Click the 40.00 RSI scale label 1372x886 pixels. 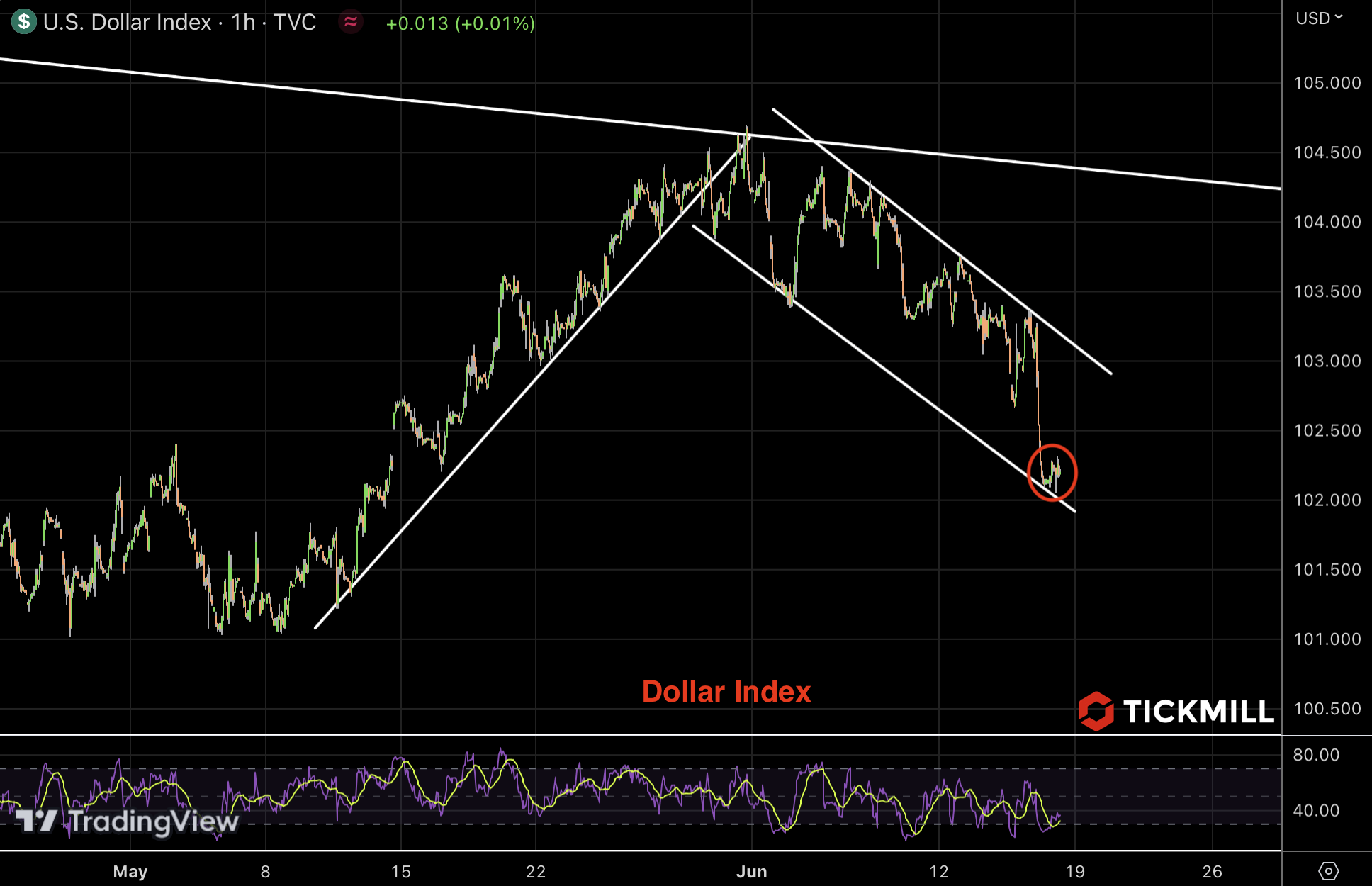click(x=1316, y=810)
